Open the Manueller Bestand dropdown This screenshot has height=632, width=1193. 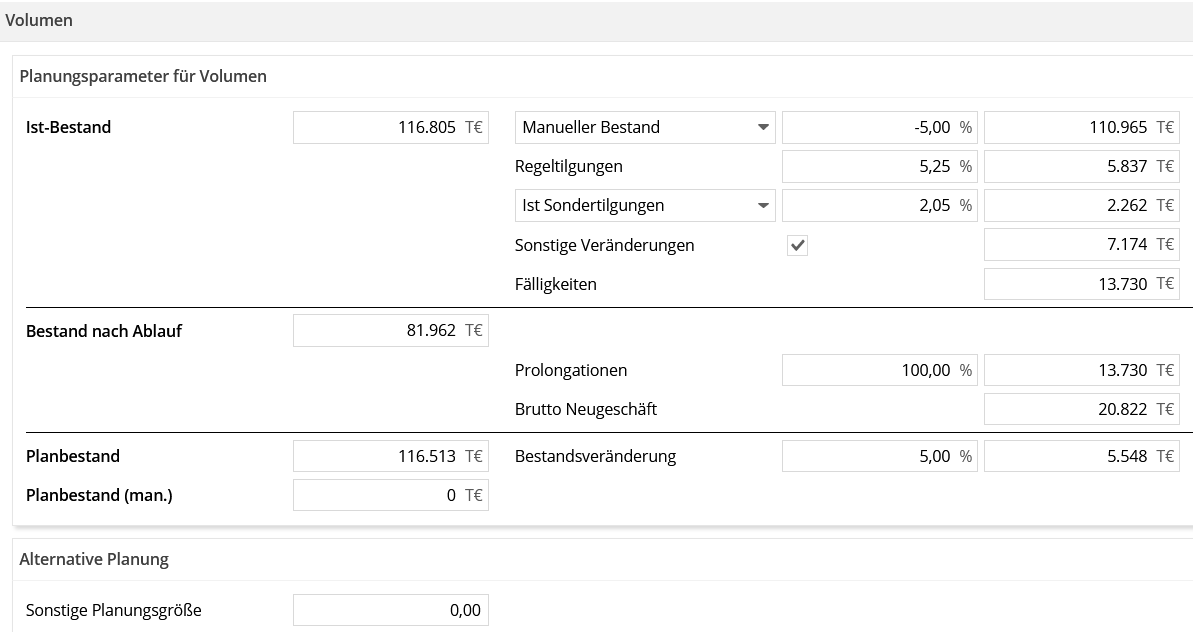click(x=645, y=128)
